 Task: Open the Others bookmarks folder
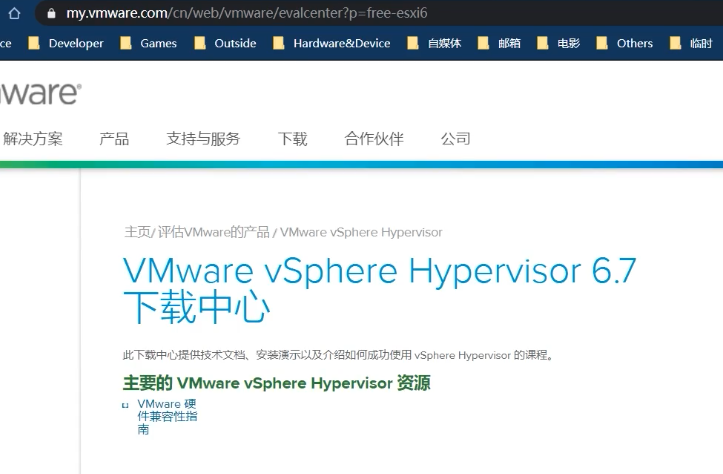(x=625, y=43)
